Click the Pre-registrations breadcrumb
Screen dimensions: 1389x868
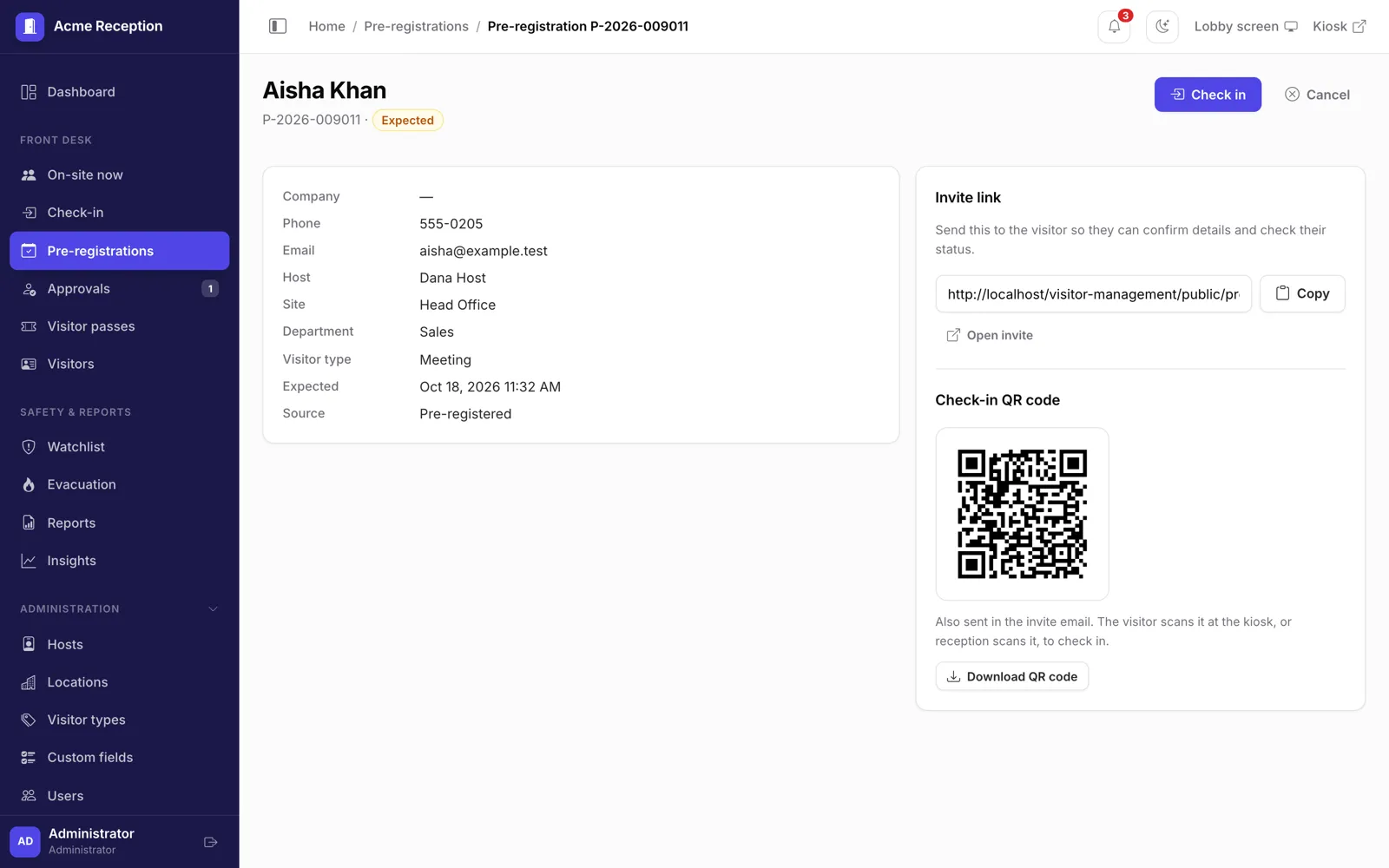(x=416, y=26)
